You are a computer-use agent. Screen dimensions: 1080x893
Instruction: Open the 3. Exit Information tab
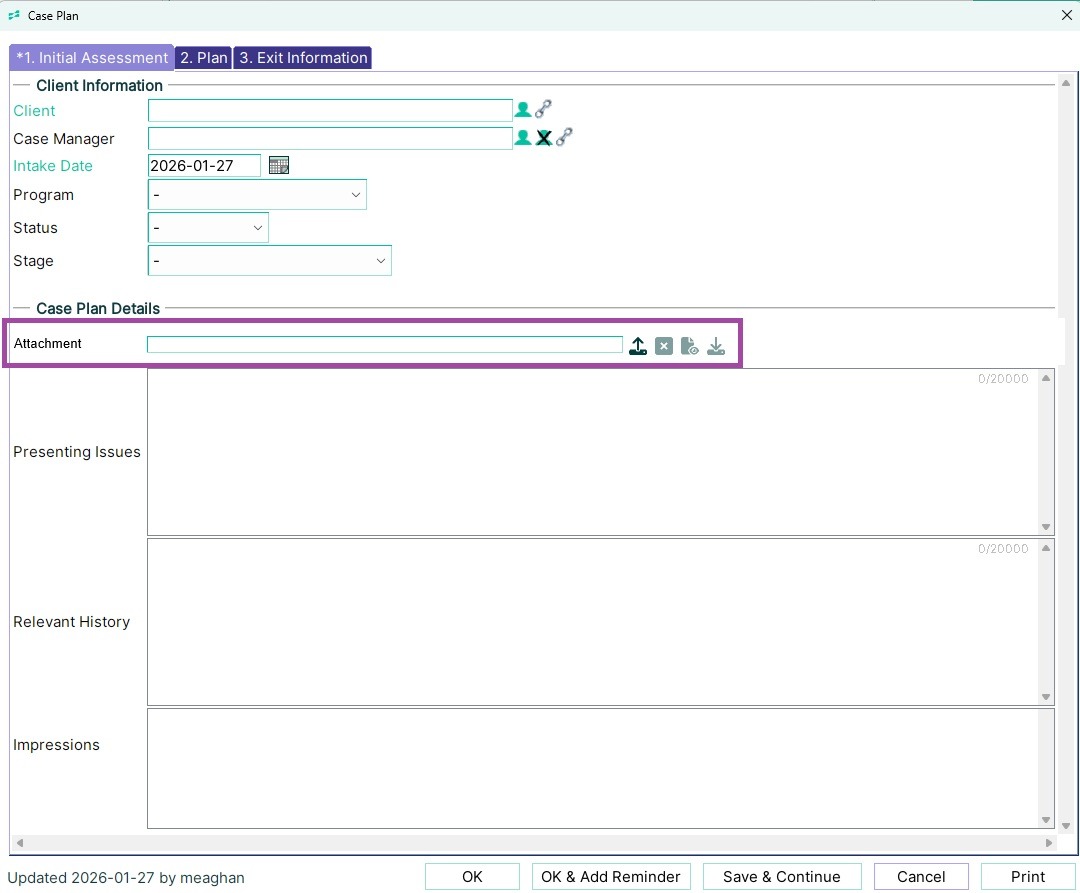303,58
